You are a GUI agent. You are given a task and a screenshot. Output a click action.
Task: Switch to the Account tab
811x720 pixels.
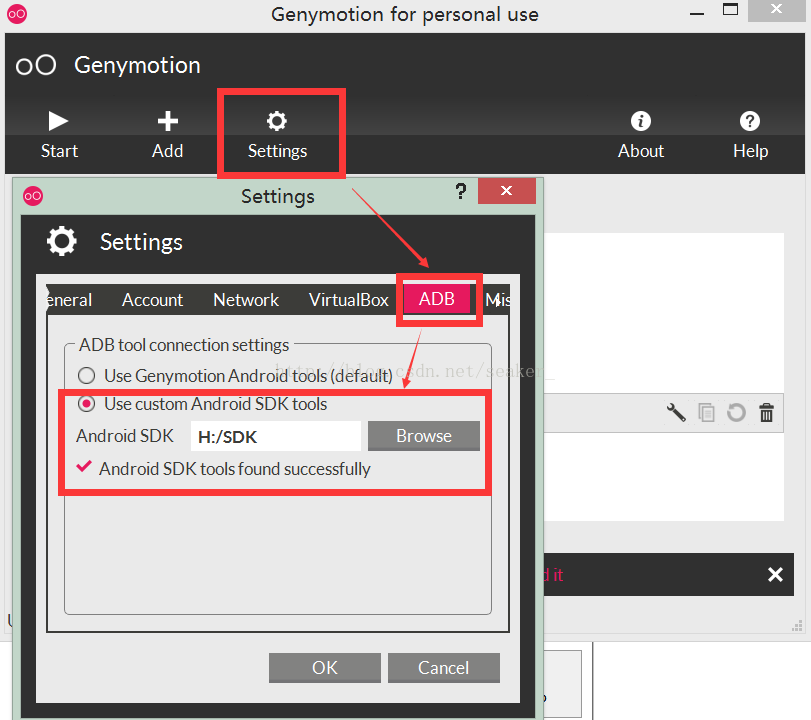coord(153,300)
